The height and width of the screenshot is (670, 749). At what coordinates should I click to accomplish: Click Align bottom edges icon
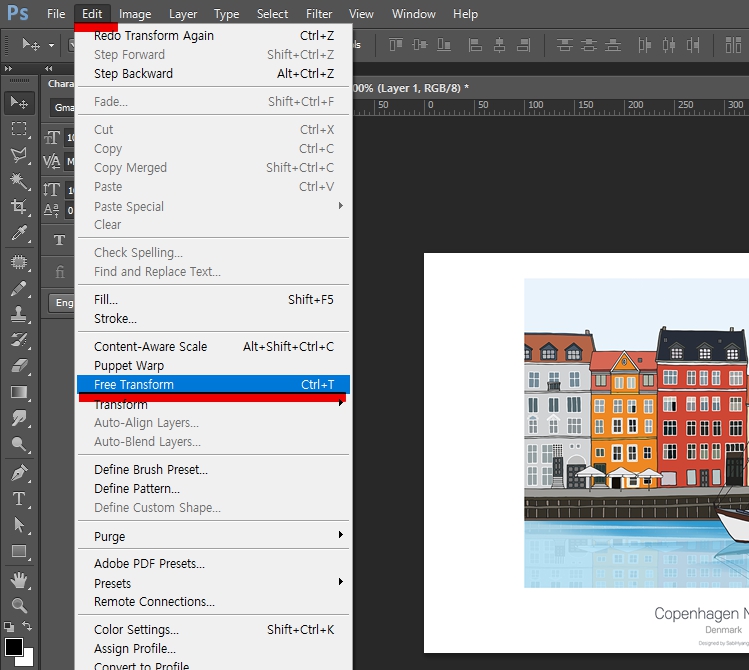coord(444,45)
